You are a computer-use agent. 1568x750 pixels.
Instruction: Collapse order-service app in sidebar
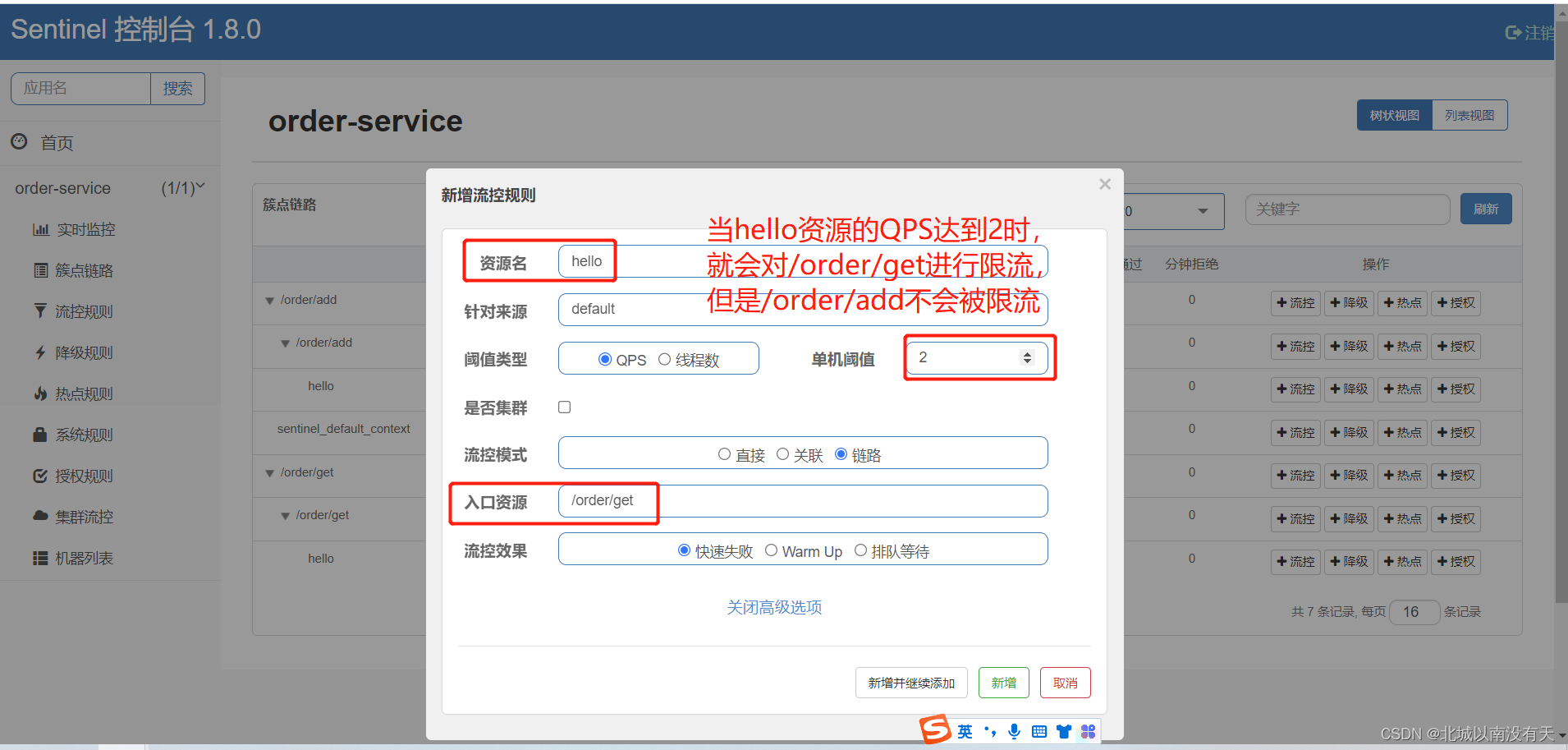tap(200, 186)
